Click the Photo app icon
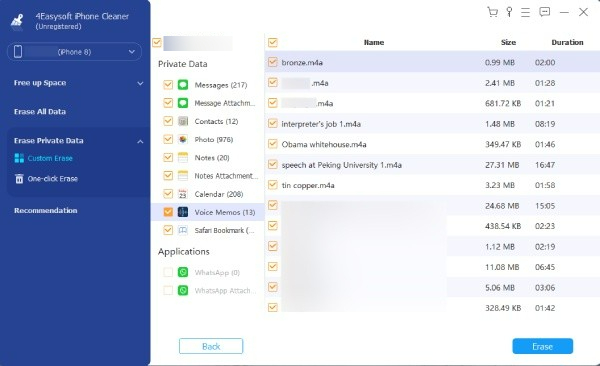Screen dimensions: 600x366 click(x=183, y=139)
